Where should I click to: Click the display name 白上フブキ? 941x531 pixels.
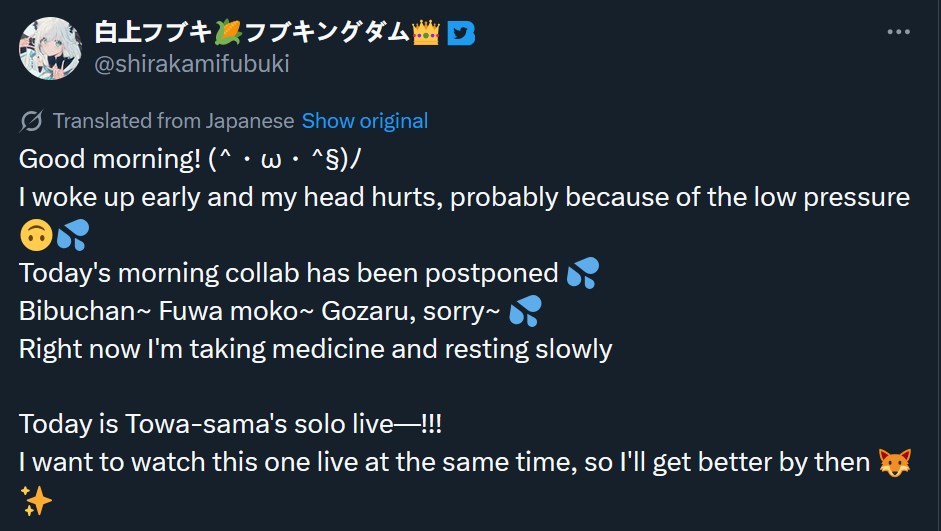pos(152,33)
